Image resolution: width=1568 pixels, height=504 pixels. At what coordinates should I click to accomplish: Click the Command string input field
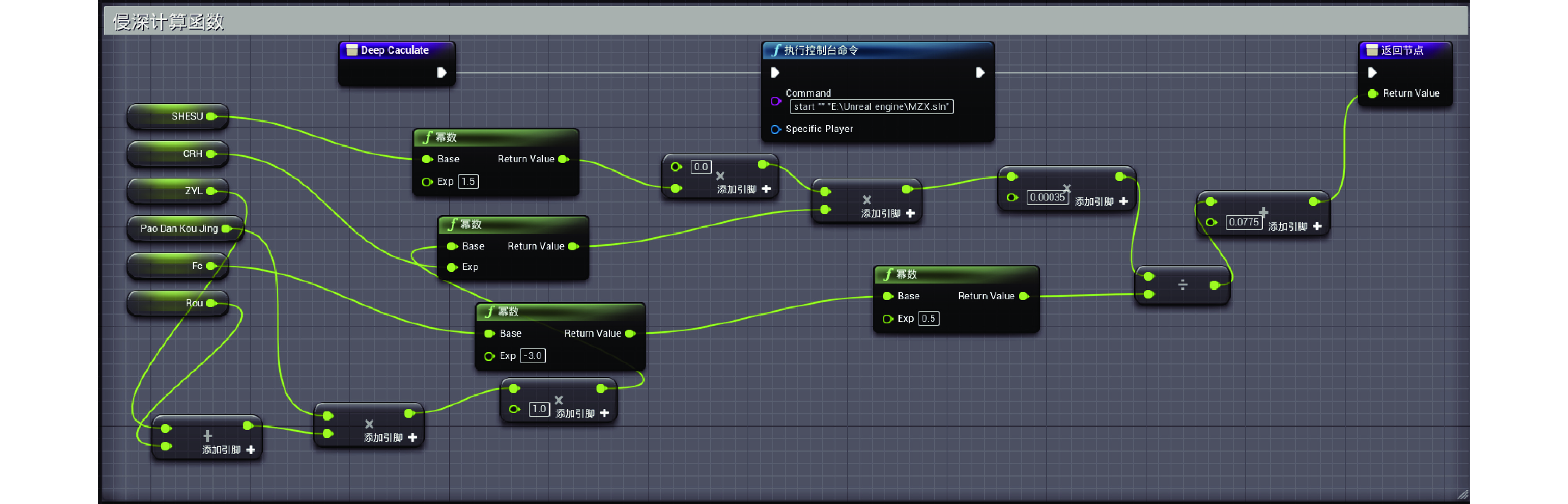pos(871,107)
